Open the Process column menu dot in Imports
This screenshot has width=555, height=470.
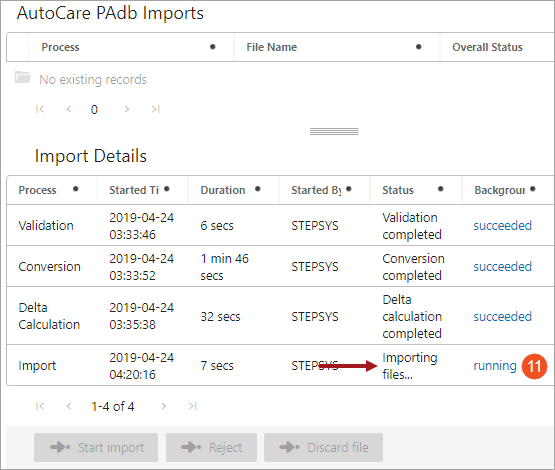tap(213, 47)
